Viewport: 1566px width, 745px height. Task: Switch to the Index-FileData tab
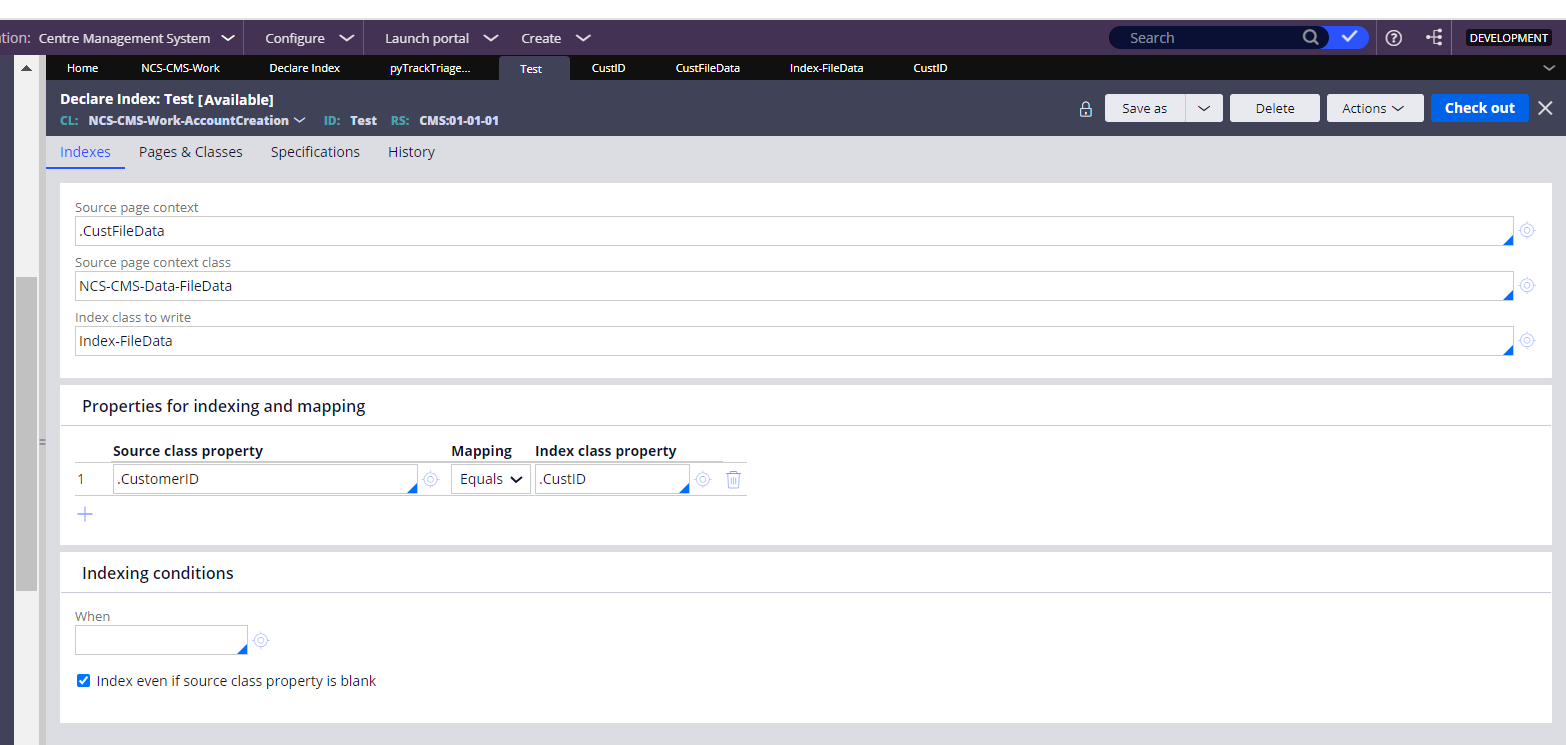(x=826, y=68)
